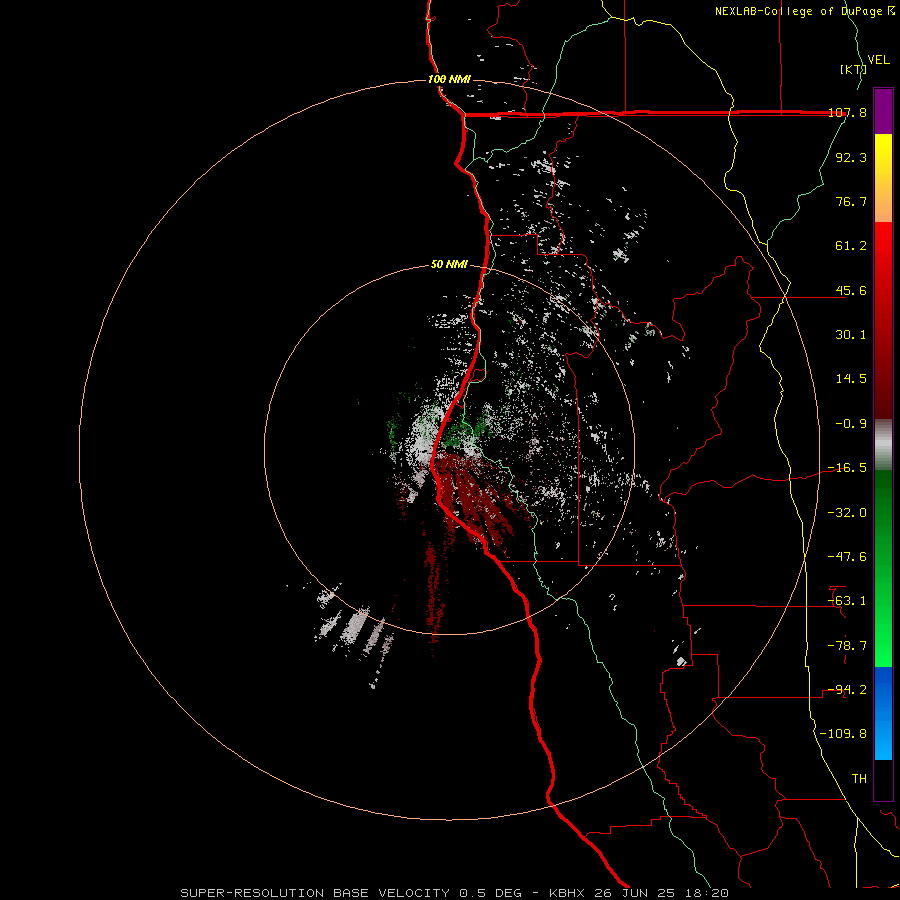
Task: Select the -94.2 velocity scale value
Action: [x=848, y=690]
